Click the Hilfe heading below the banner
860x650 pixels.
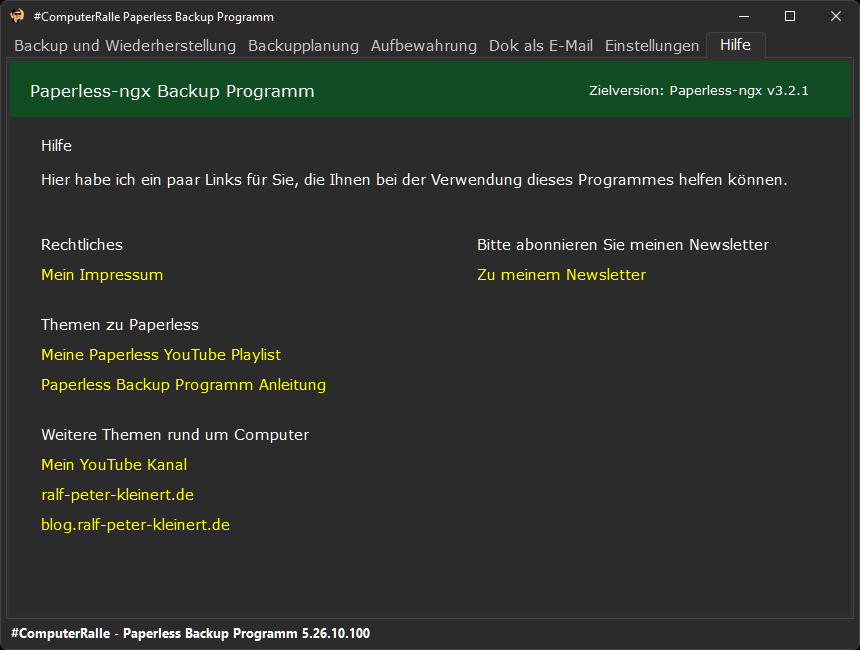point(56,146)
